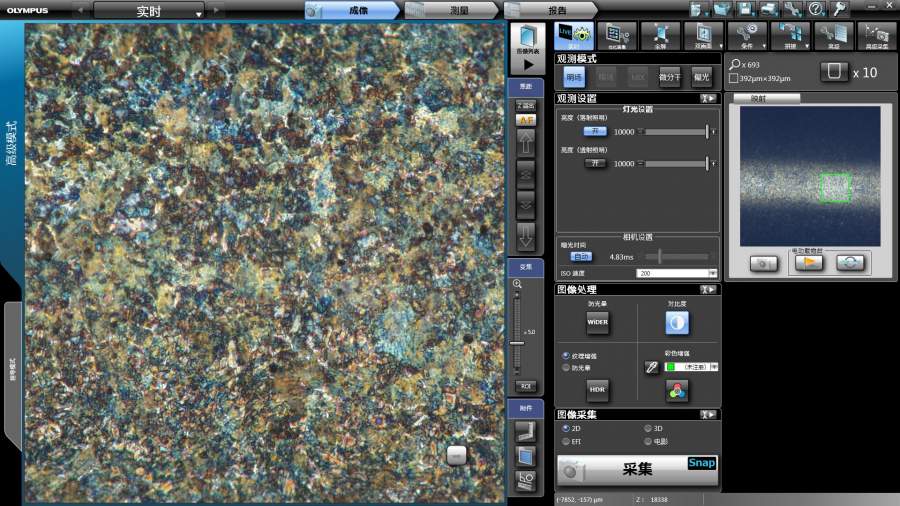
Task: Select the 纹理增强 texture enhancement radio button
Action: 566,356
